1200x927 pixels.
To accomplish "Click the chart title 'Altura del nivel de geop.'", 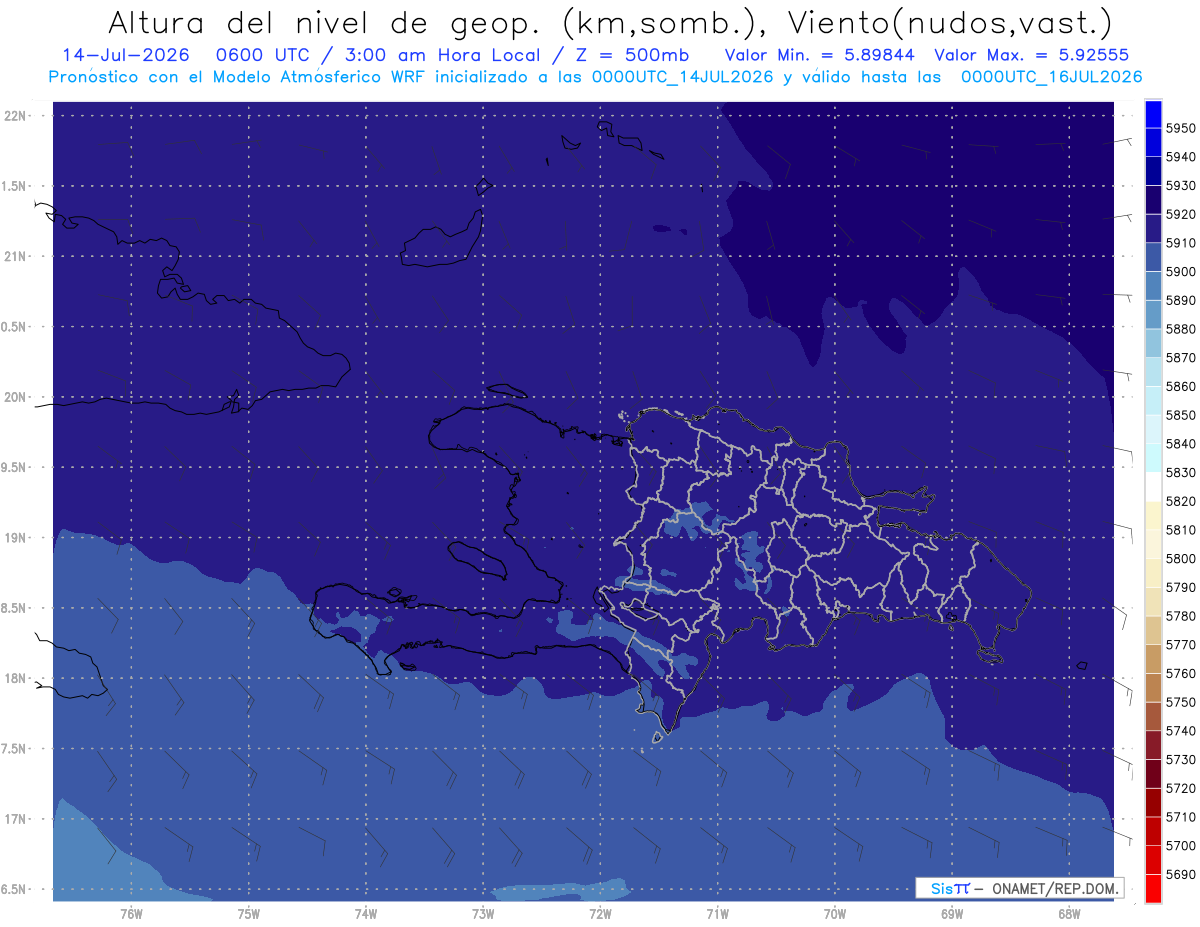I will point(326,23).
